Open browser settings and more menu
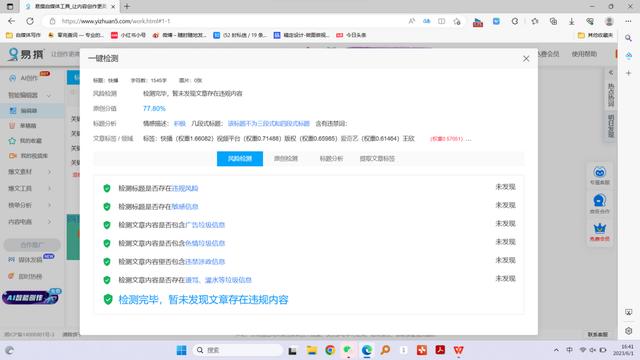 pyautogui.click(x=628, y=21)
